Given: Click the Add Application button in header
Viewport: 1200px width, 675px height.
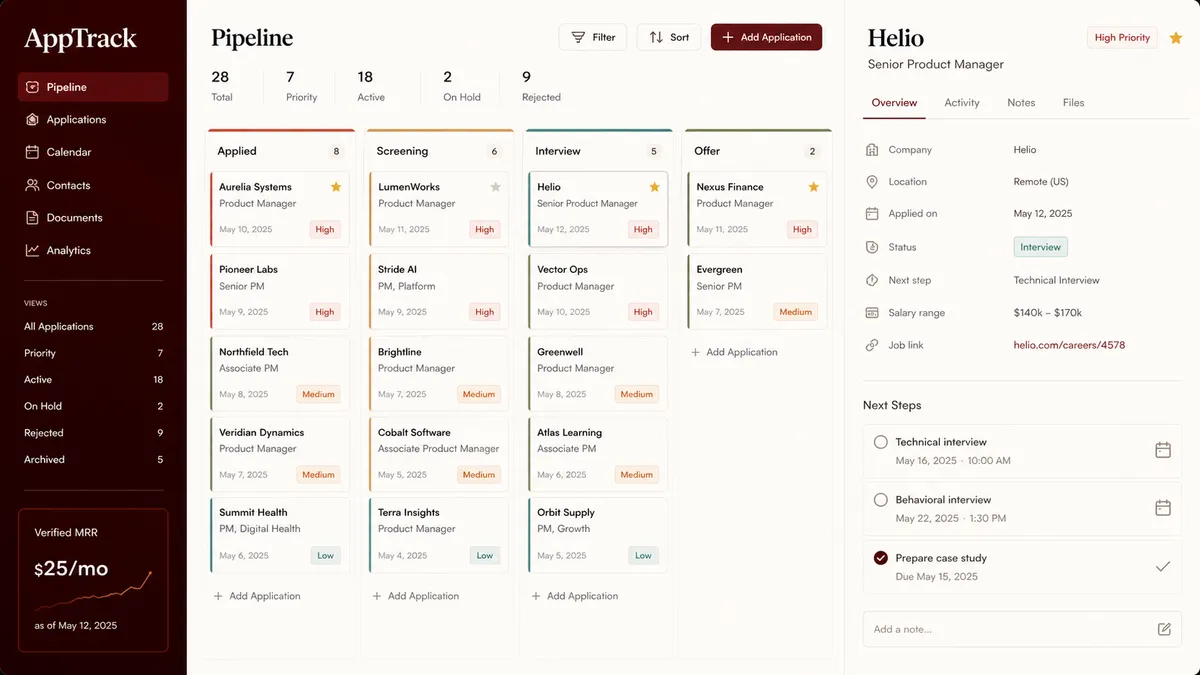Looking at the screenshot, I should 767,37.
